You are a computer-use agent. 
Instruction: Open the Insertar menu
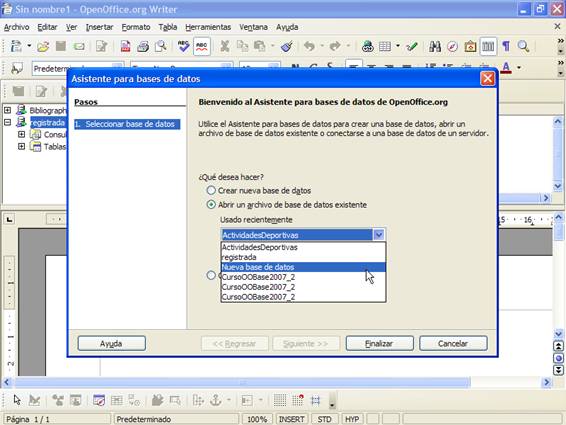[x=99, y=27]
